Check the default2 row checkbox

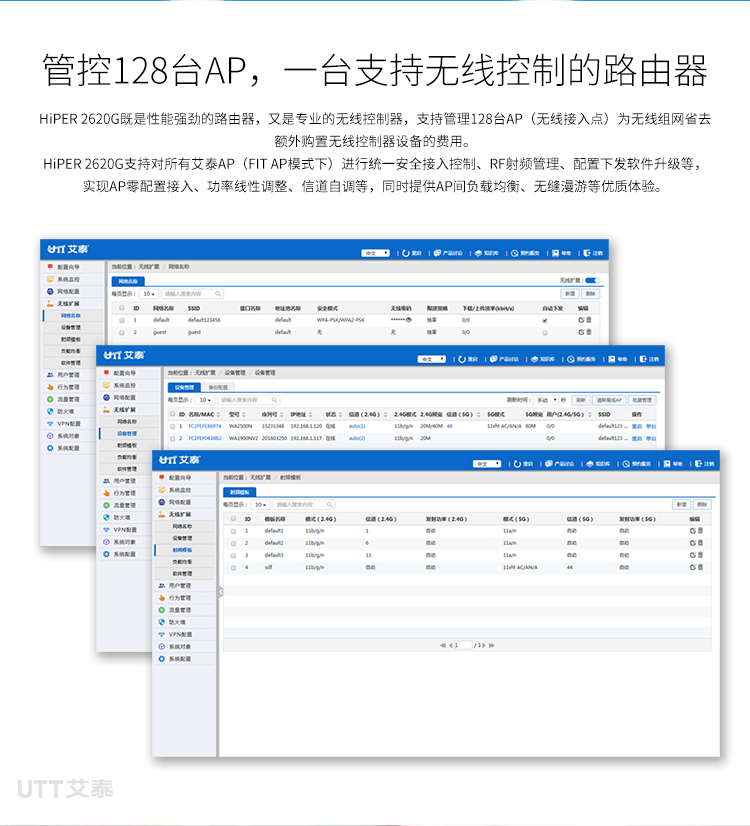point(233,543)
